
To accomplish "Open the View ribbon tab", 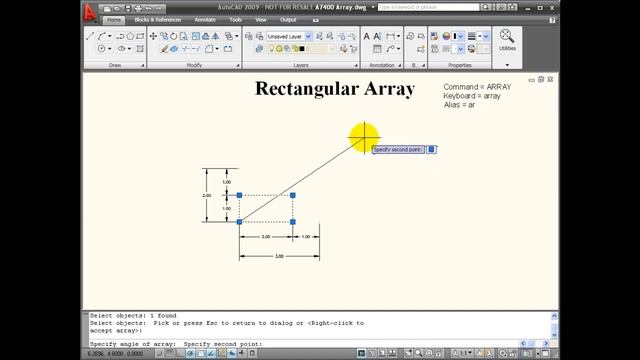I will pyautogui.click(x=261, y=20).
